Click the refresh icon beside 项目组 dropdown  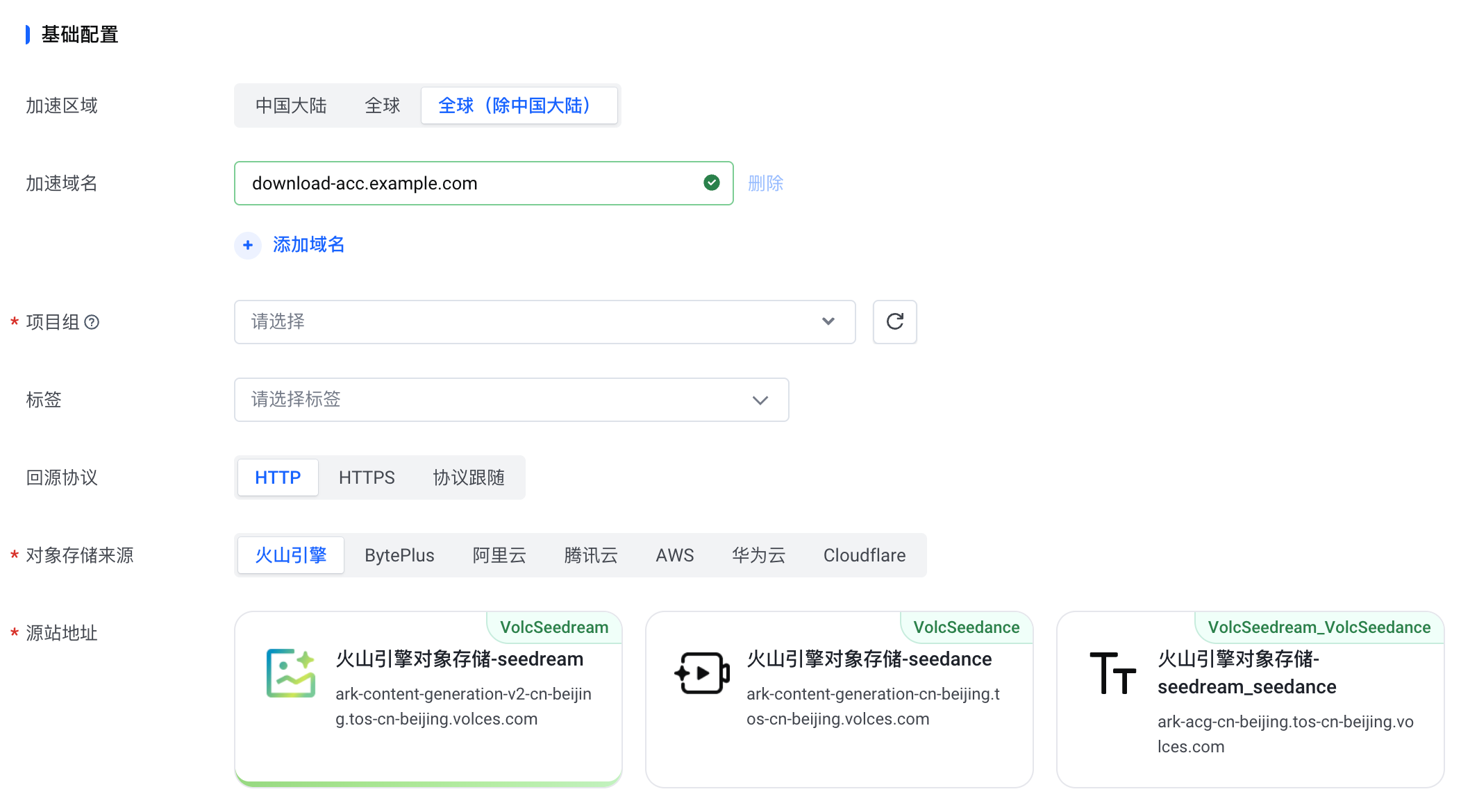(894, 321)
